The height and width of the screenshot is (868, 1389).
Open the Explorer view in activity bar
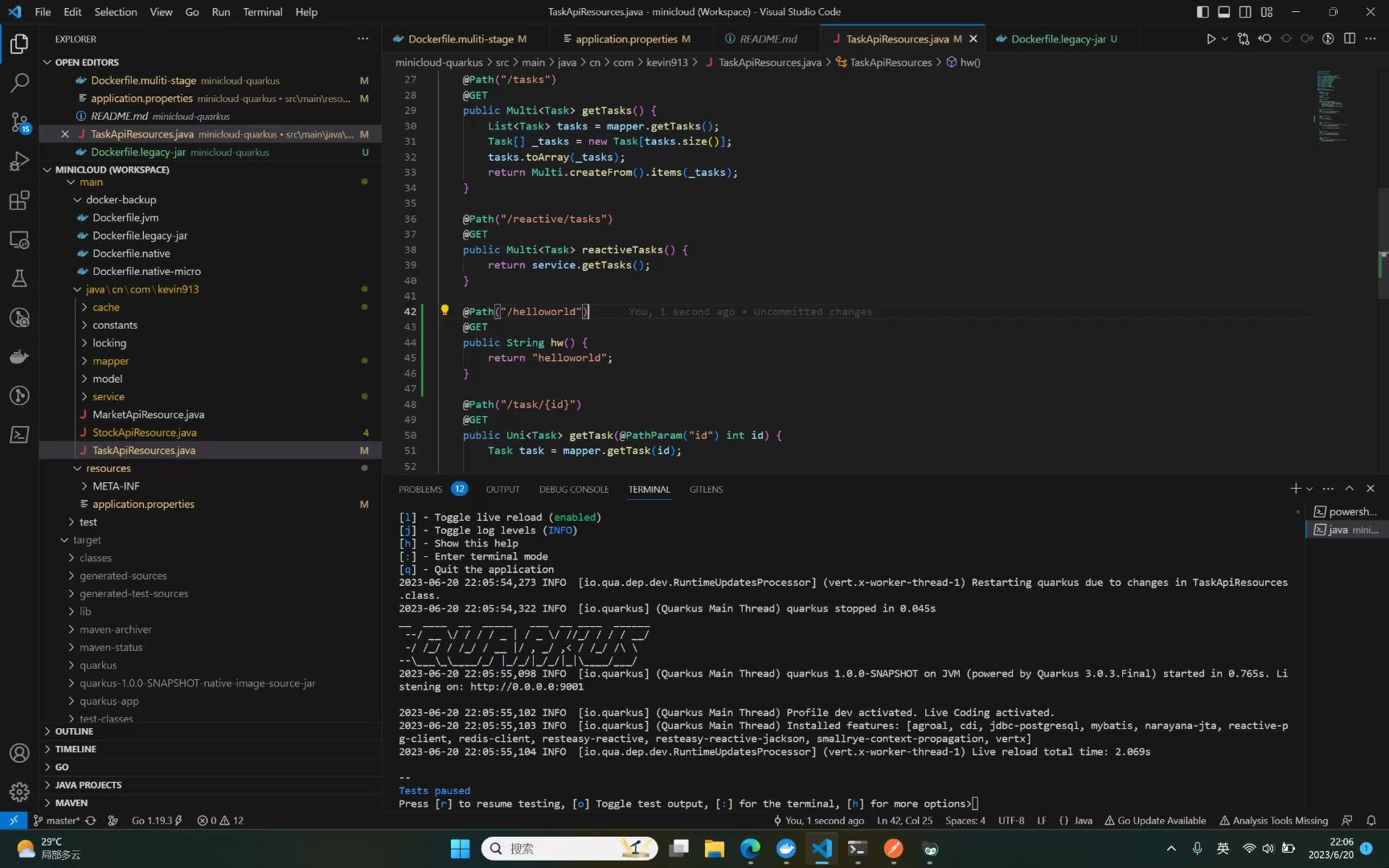coord(19,43)
